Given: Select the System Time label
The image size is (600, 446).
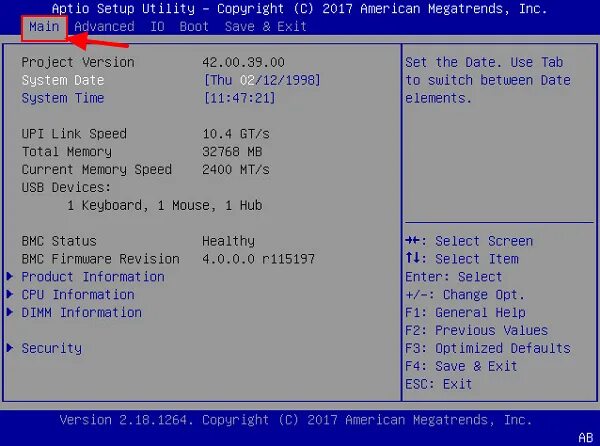Looking at the screenshot, I should click(63, 98).
